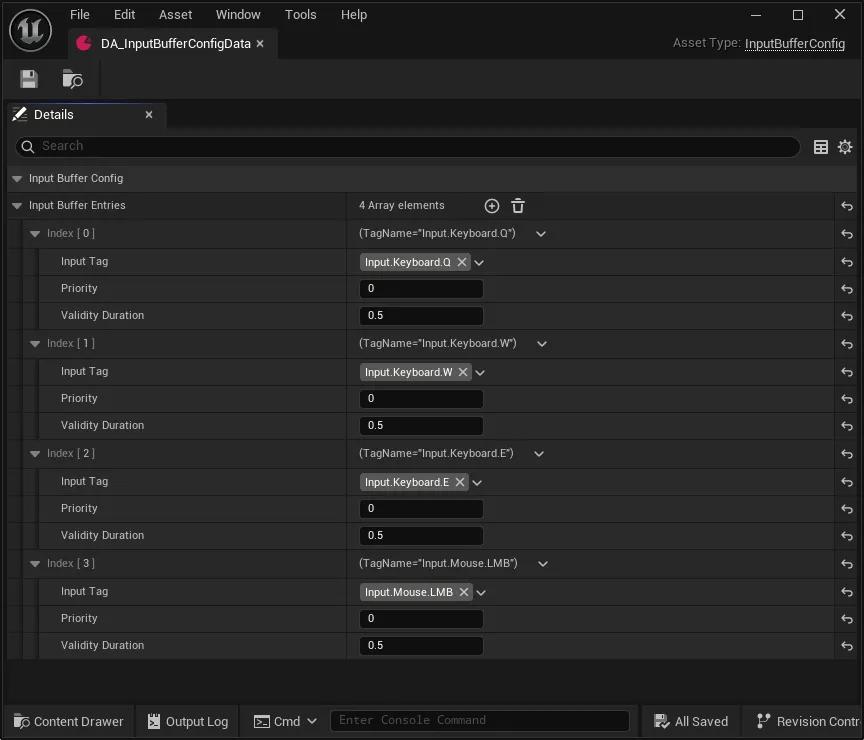The height and width of the screenshot is (740, 864).
Task: Open the Details property matrix grid icon
Action: point(820,147)
